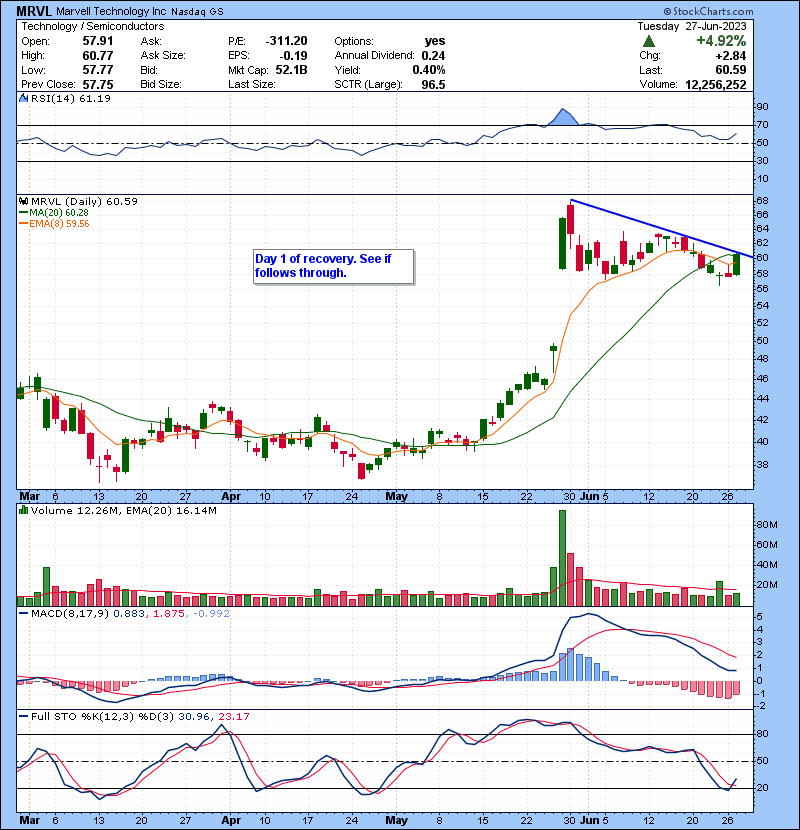The image size is (800, 830).
Task: Click the Apr label under the price chart
Action: [x=231, y=497]
